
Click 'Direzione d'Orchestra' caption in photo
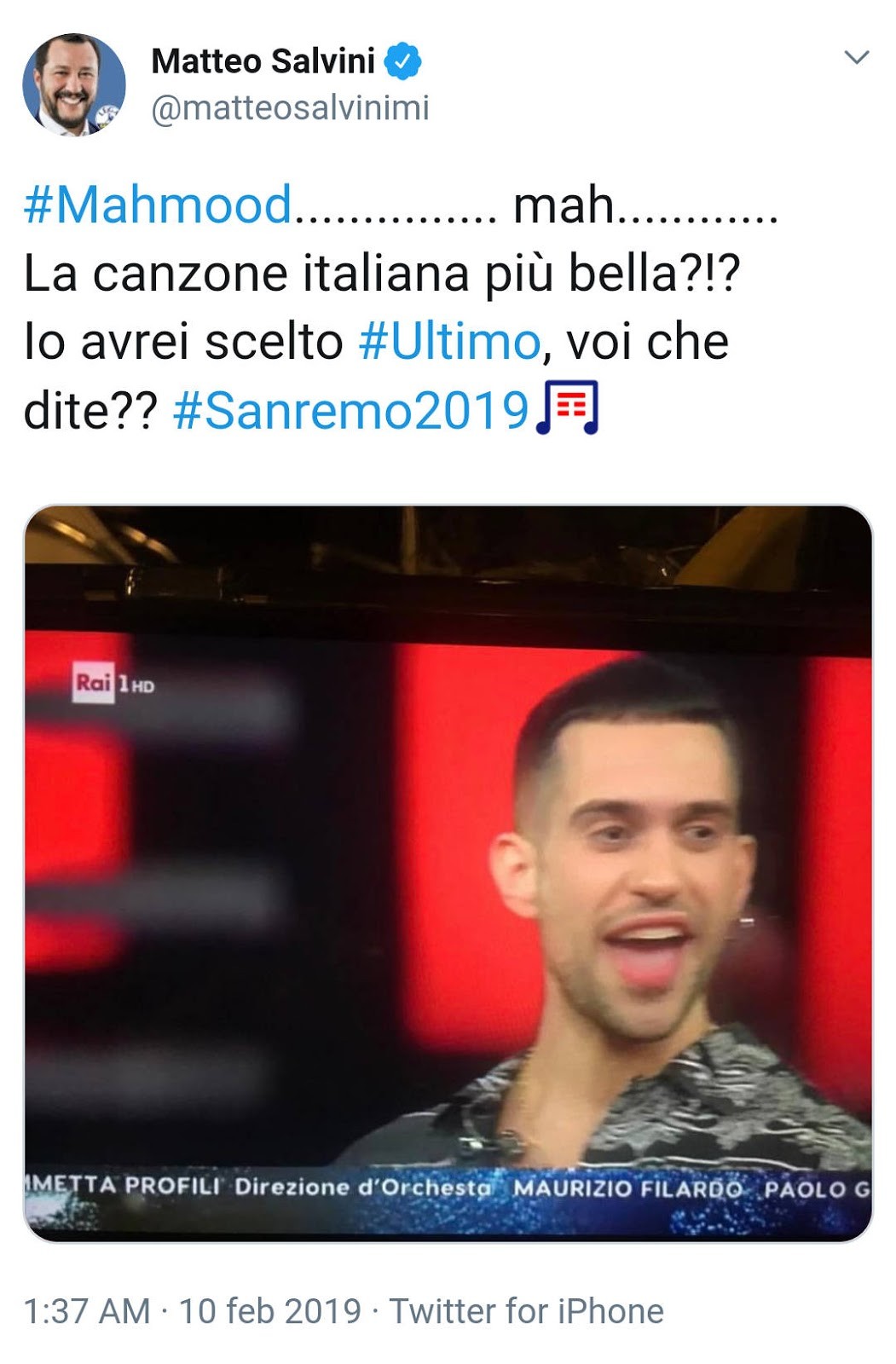pyautogui.click(x=363, y=1187)
